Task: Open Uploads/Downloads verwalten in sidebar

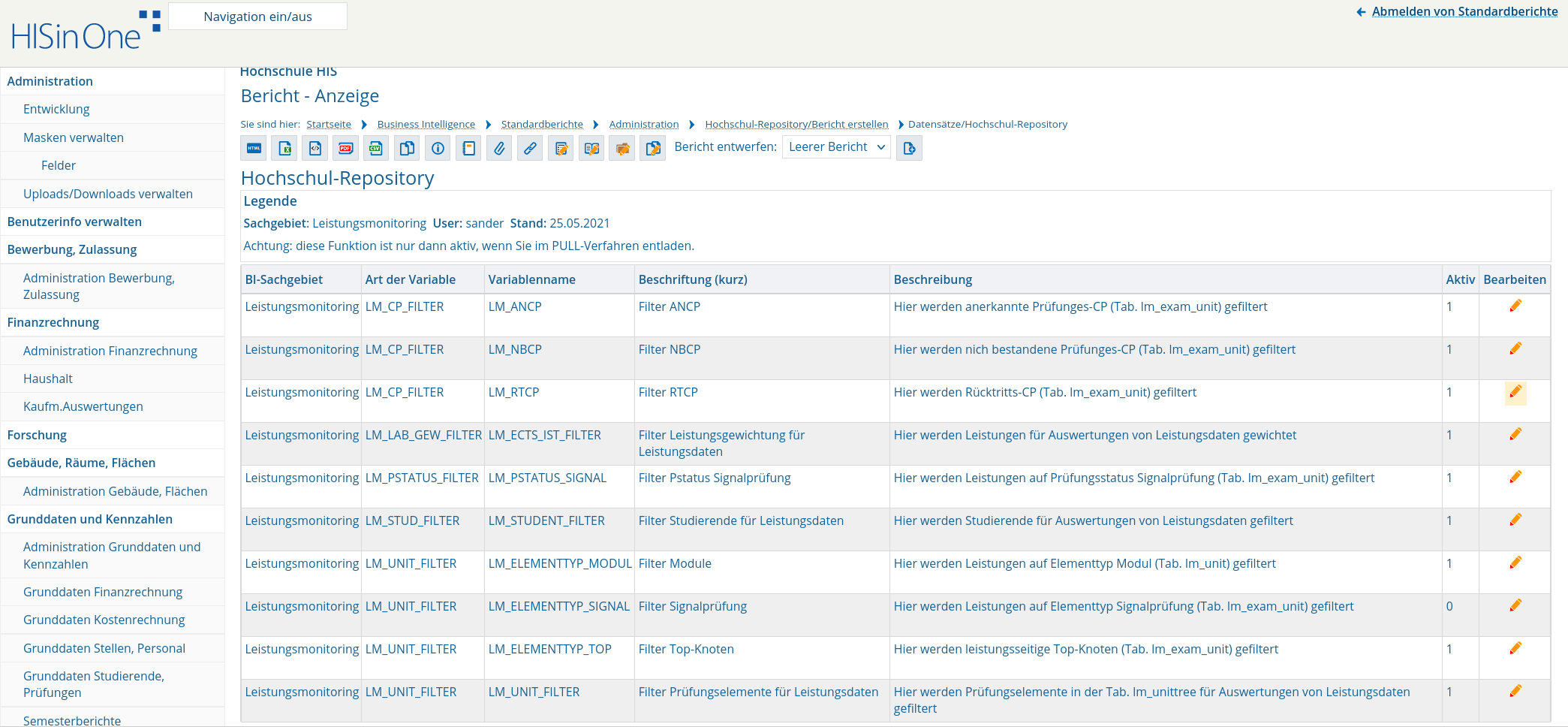Action: pos(113,194)
